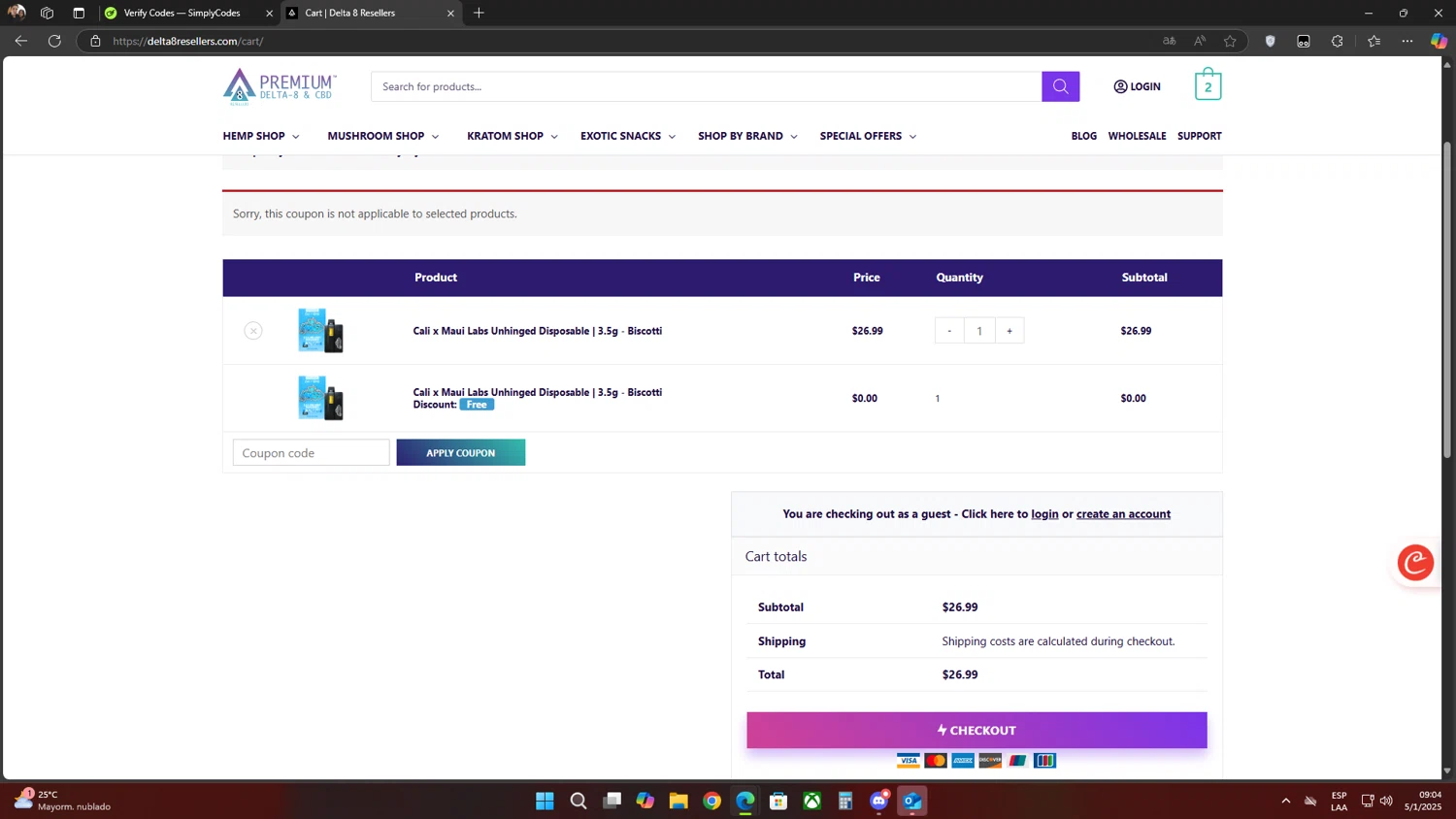
Task: Close the Cart Delta 8 Resellers tab
Action: (450, 14)
